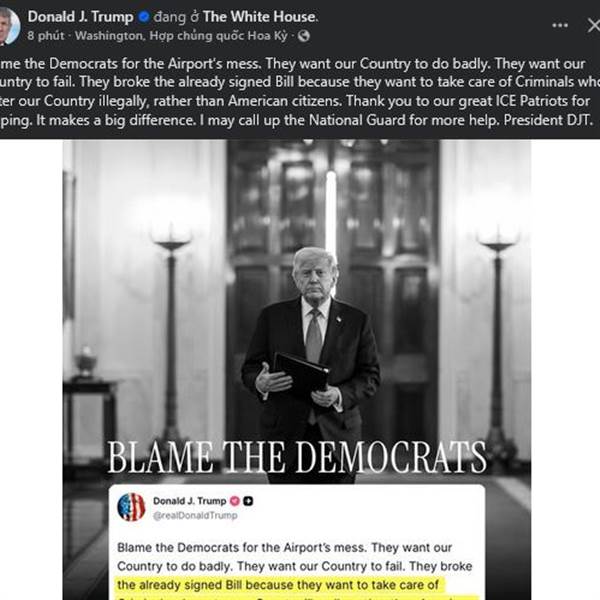Click the BLAME THE DEMOCRATS headline text
This screenshot has height=600, width=600.
(x=297, y=457)
